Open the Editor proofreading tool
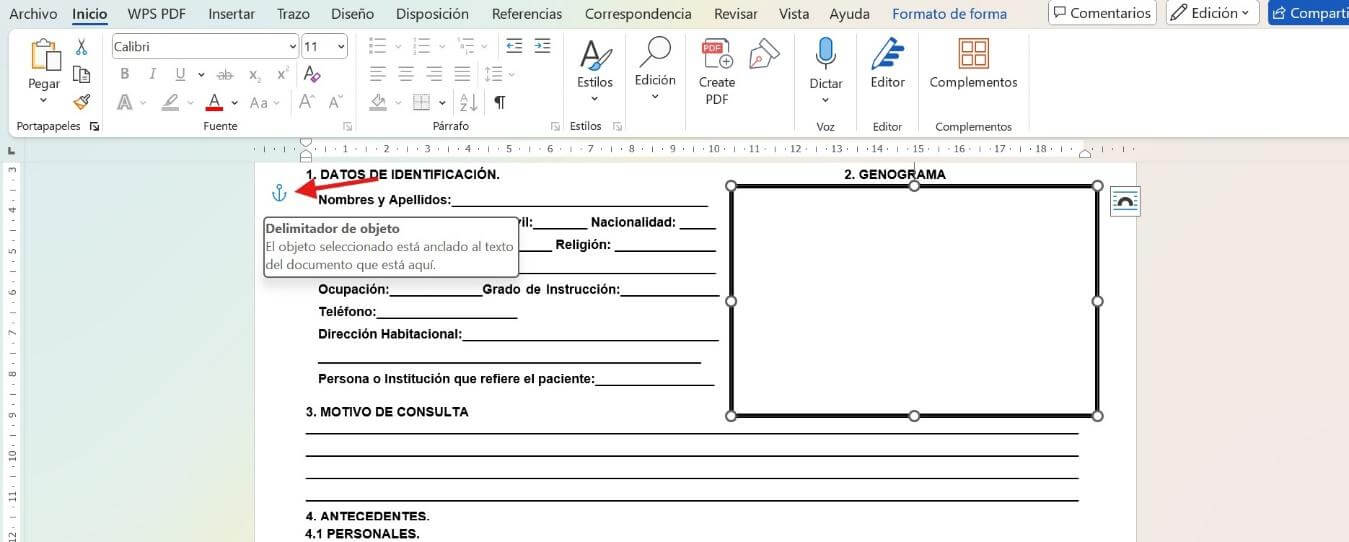1349x542 pixels. coord(887,54)
